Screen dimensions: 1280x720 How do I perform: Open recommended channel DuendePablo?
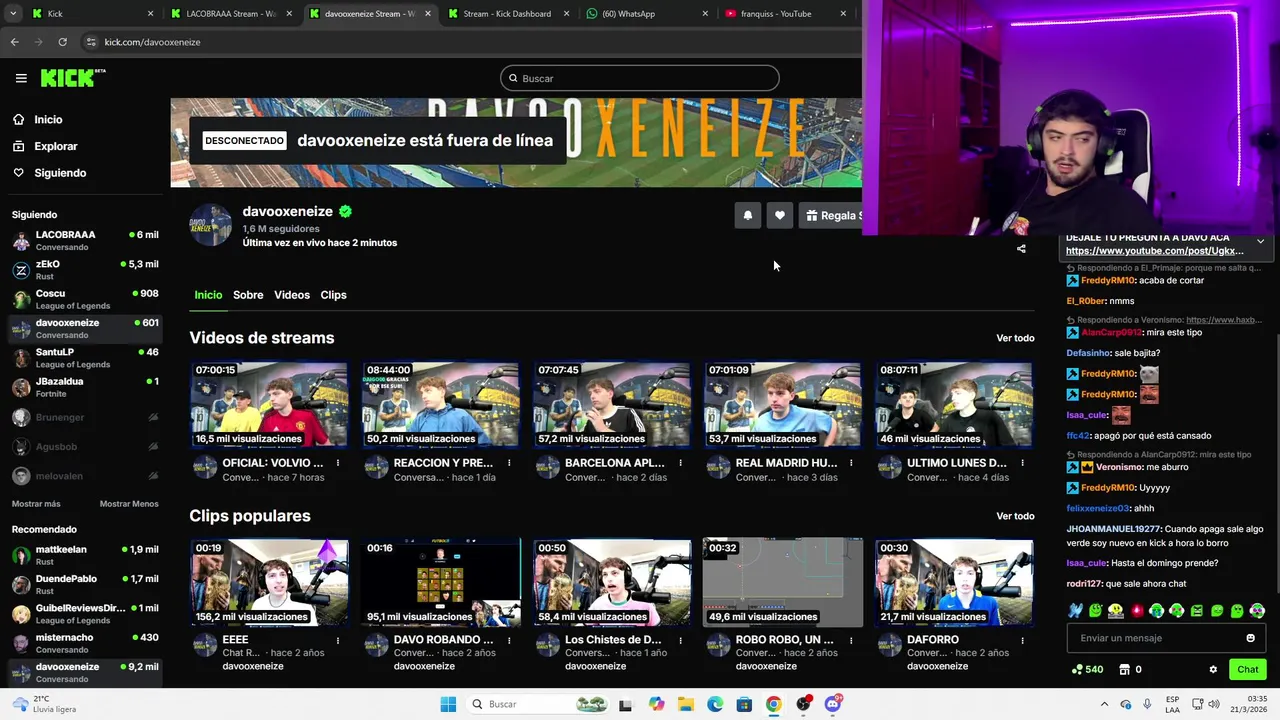click(85, 584)
